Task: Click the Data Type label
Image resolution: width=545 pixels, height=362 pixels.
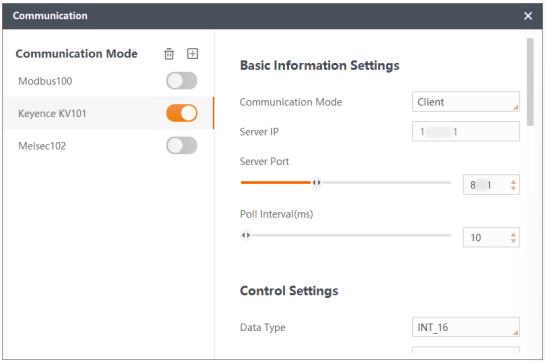Action: [x=262, y=327]
